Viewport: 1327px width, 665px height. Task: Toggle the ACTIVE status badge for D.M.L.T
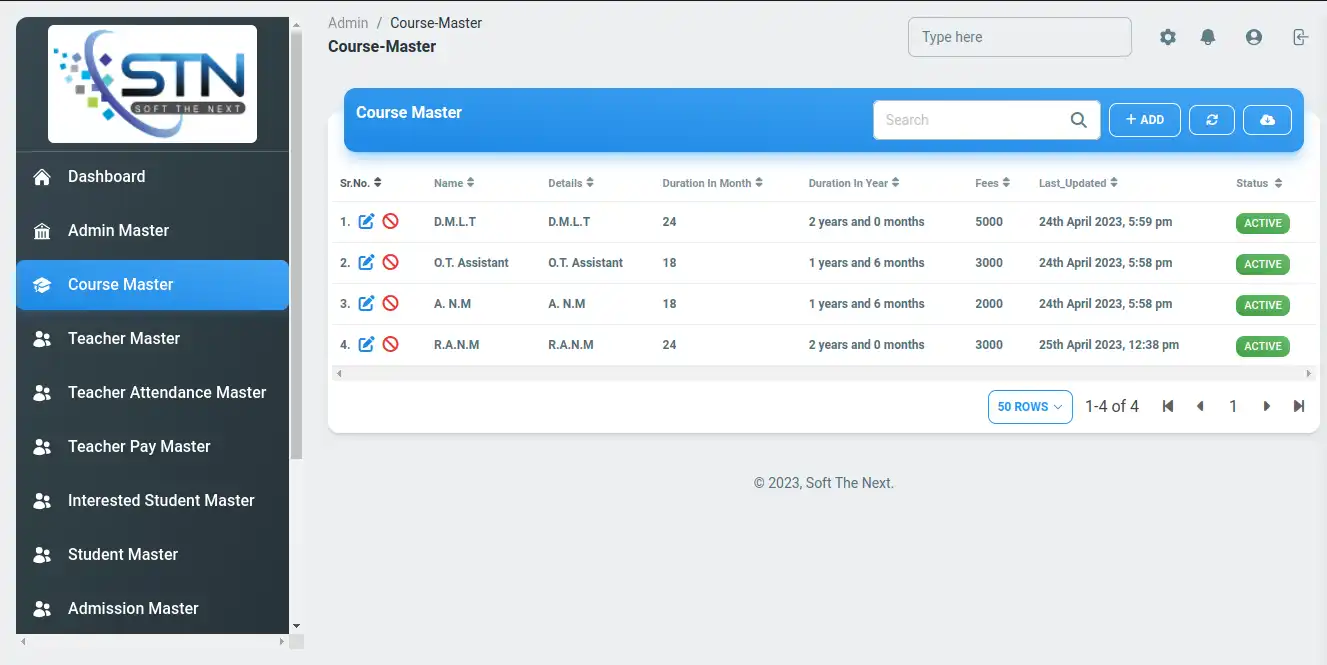(x=1262, y=223)
